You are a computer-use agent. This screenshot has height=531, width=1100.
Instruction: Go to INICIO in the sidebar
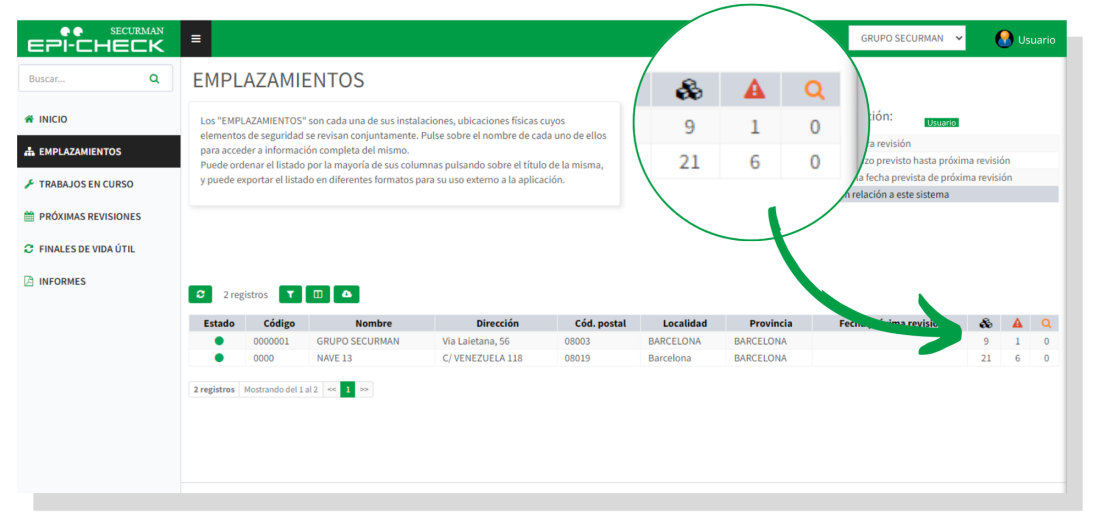pyautogui.click(x=53, y=119)
